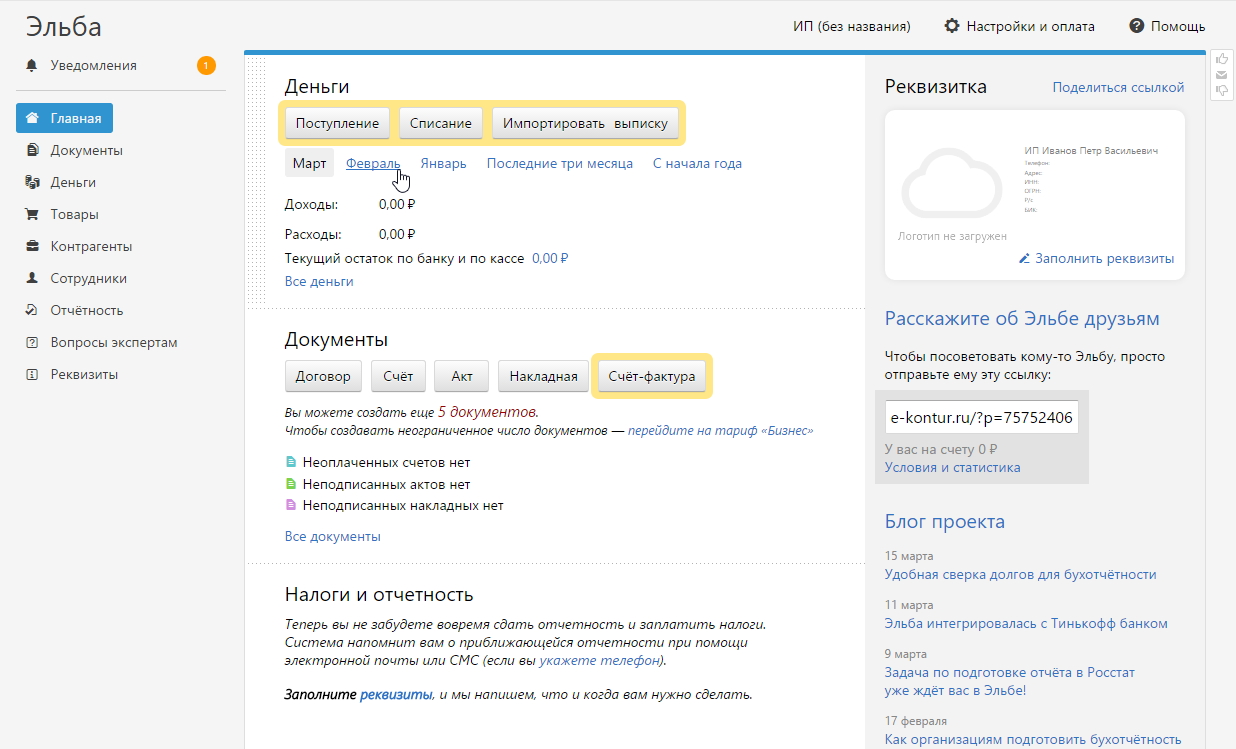Open Сотрудники in the sidebar

(x=90, y=278)
